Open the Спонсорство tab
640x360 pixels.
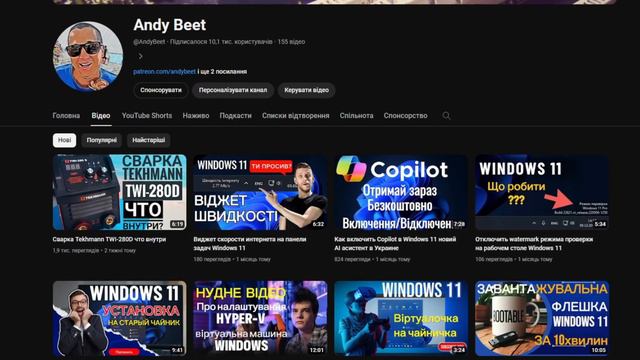(x=405, y=116)
